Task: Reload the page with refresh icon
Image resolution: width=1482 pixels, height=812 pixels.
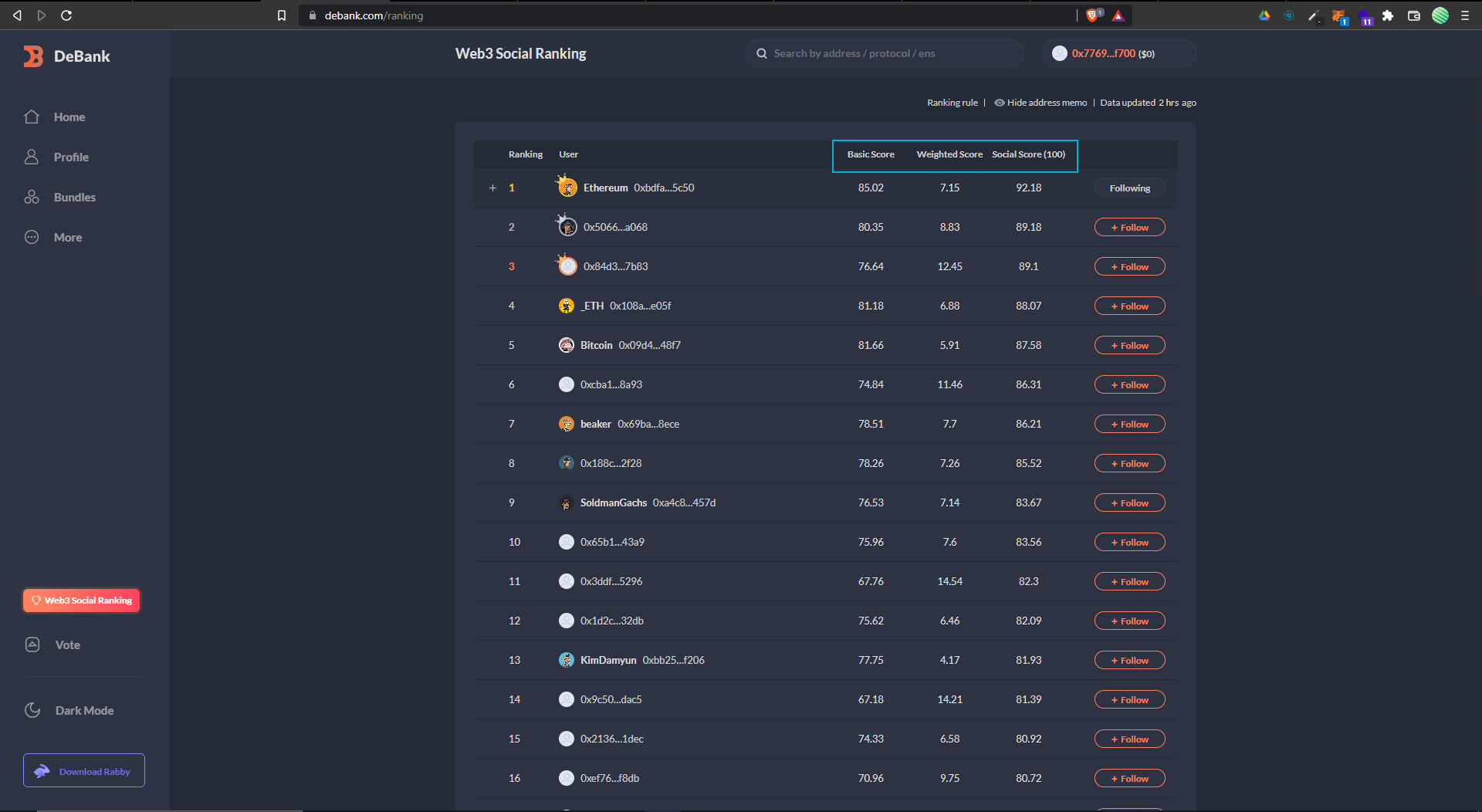Action: click(x=66, y=15)
